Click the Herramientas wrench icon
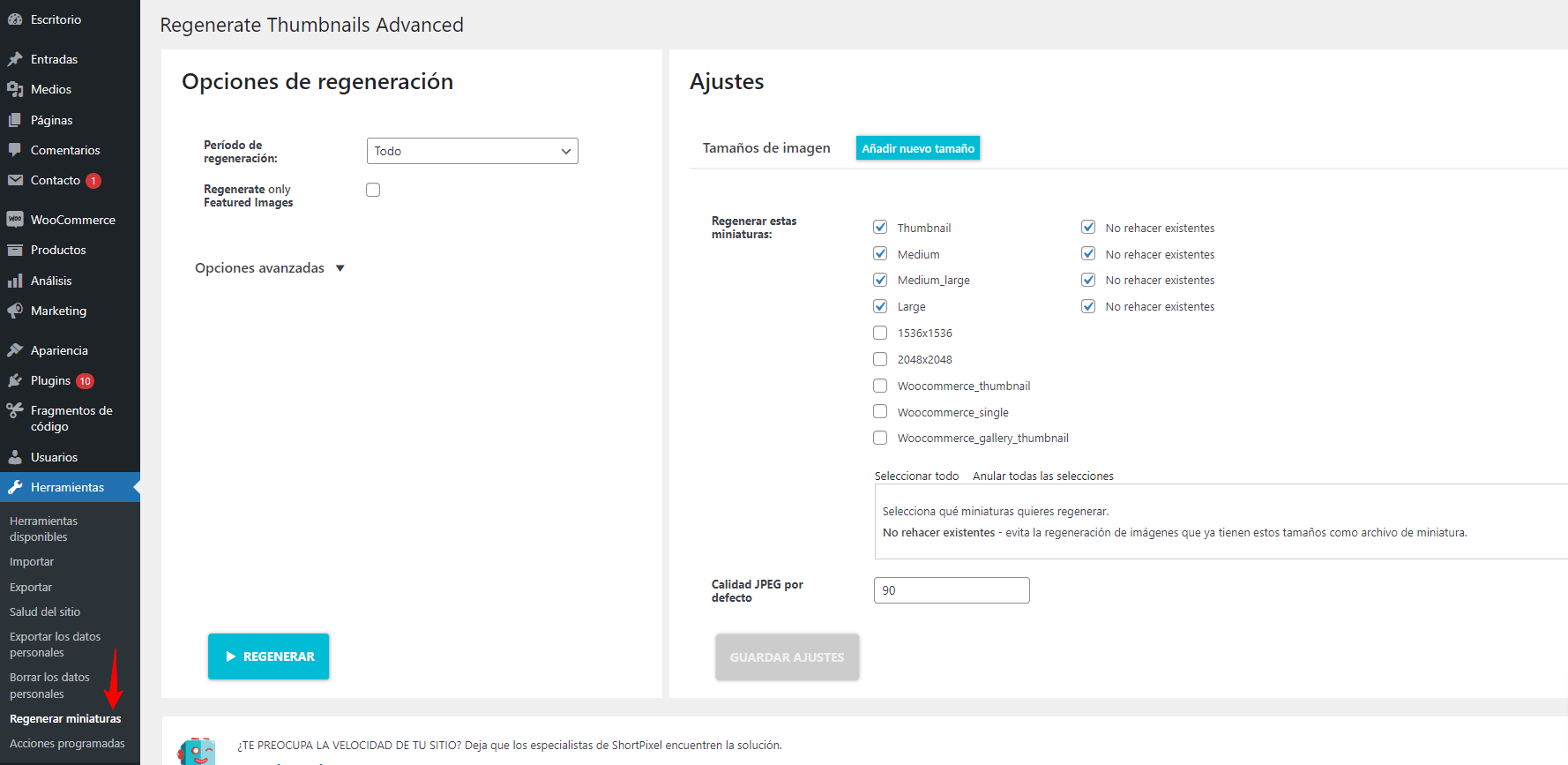This screenshot has width=1568, height=765. [x=15, y=487]
